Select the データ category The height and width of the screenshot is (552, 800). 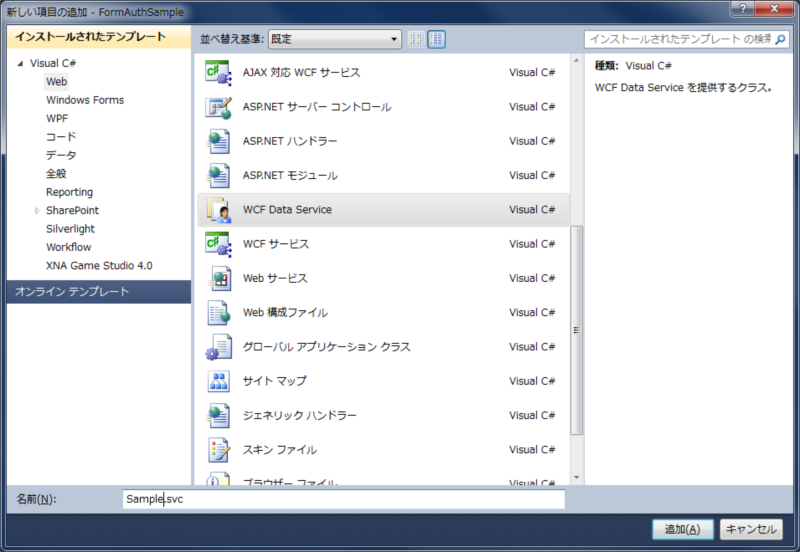click(61, 155)
